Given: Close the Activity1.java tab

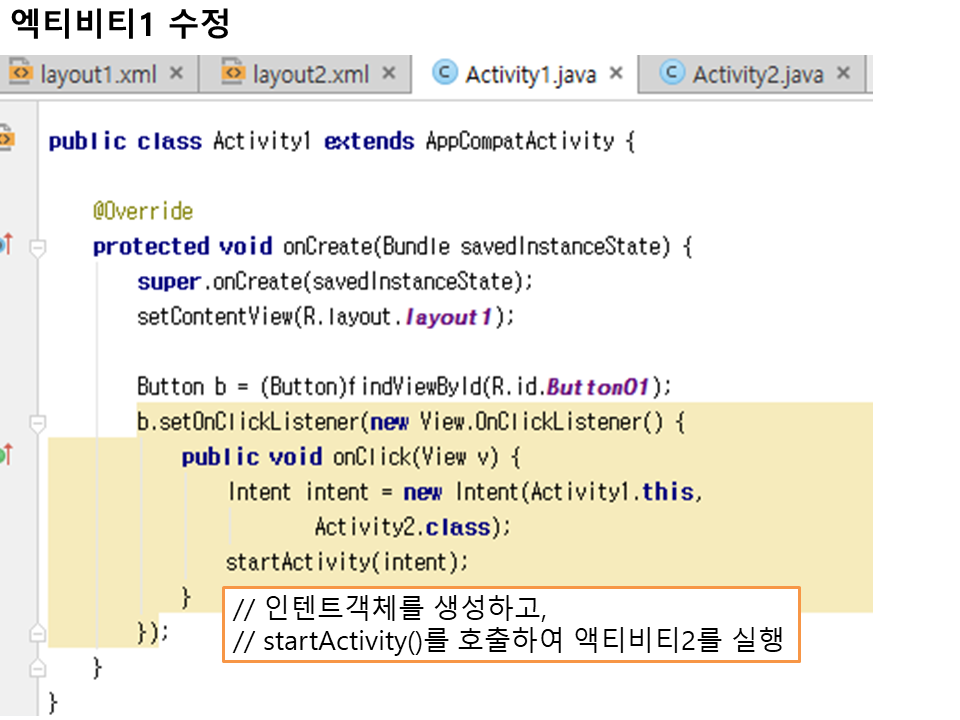Looking at the screenshot, I should (616, 73).
